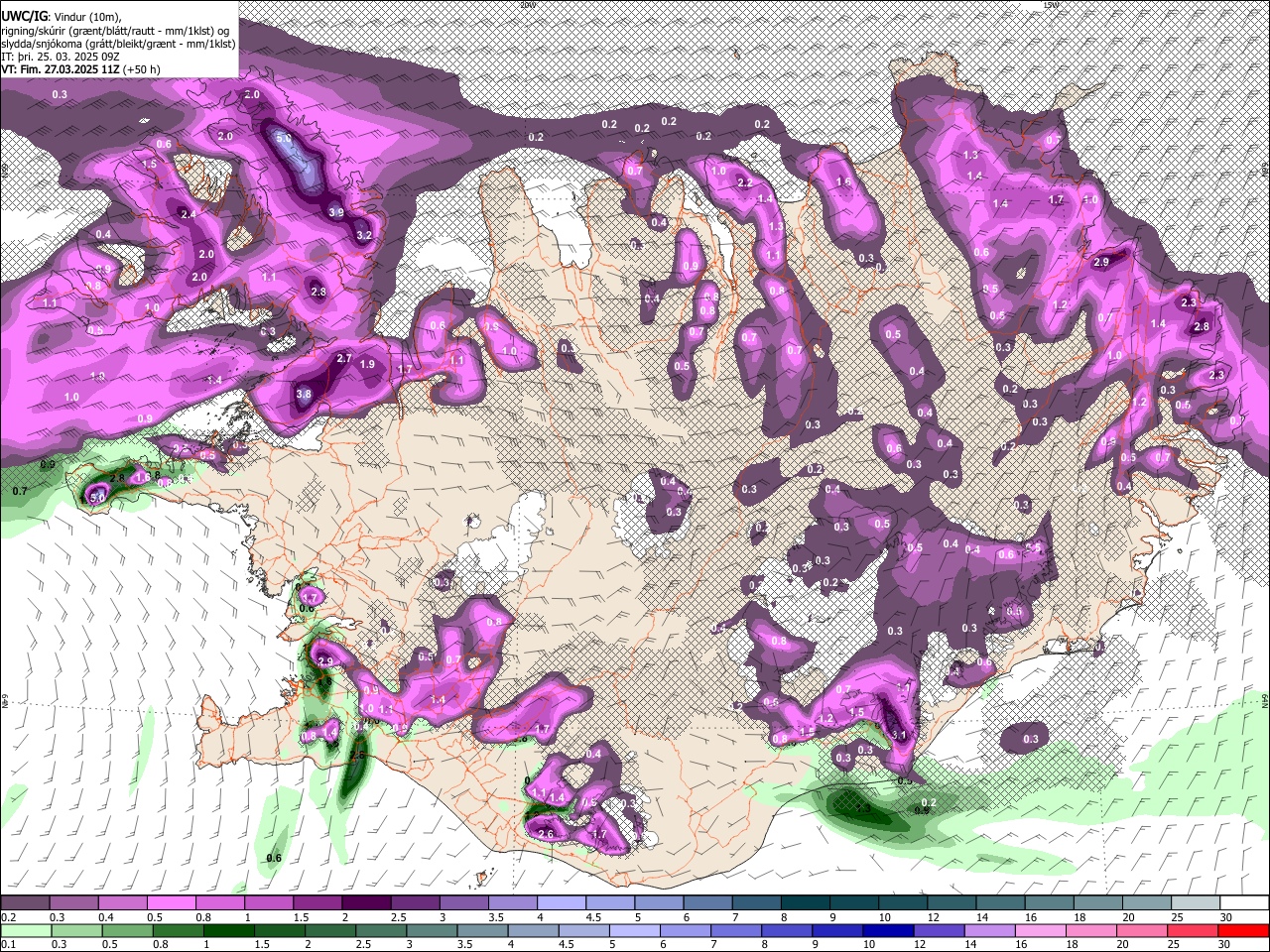Click the dark teal snow swatch between 8 and 9

806,903
